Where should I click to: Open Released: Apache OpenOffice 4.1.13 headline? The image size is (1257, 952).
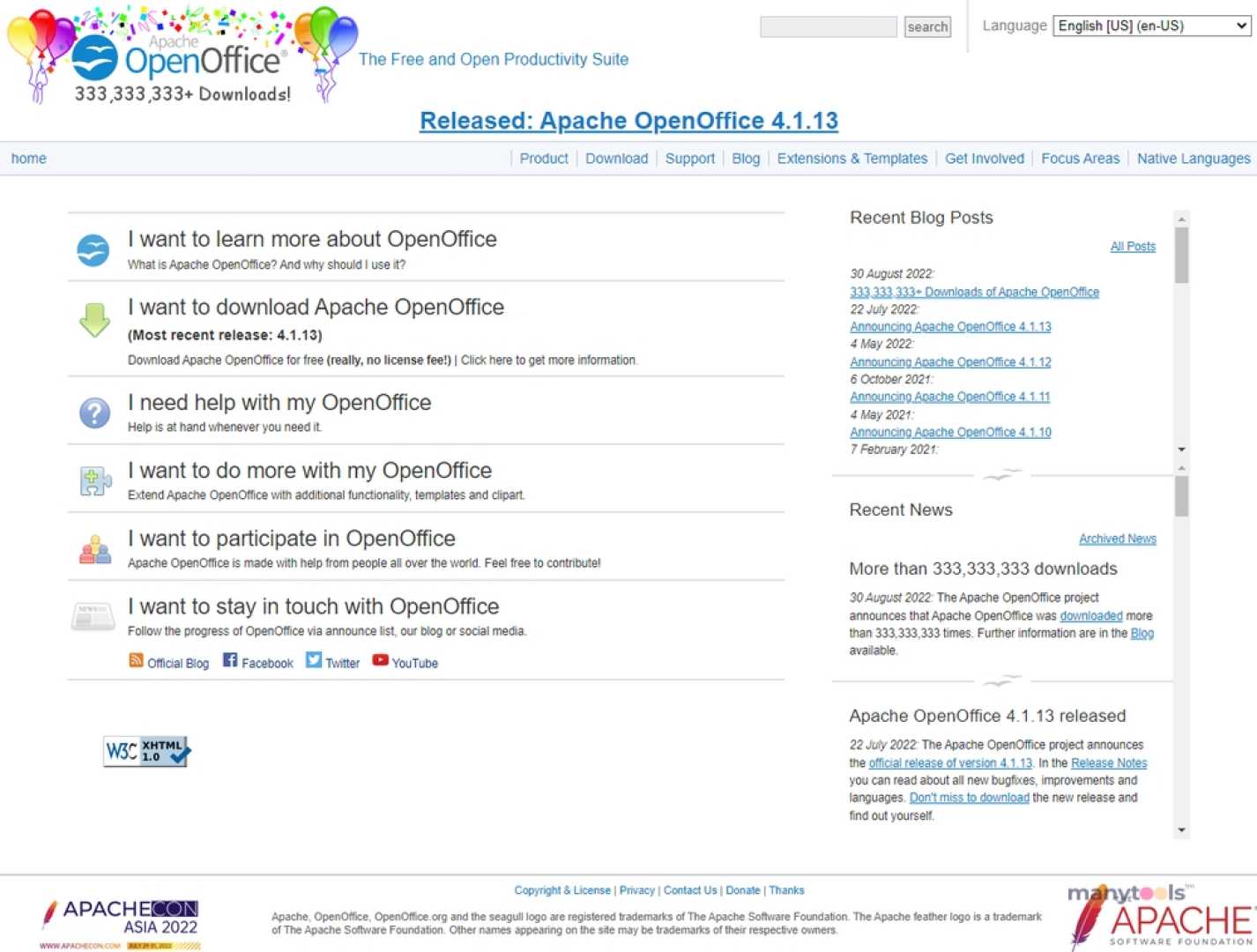628,121
